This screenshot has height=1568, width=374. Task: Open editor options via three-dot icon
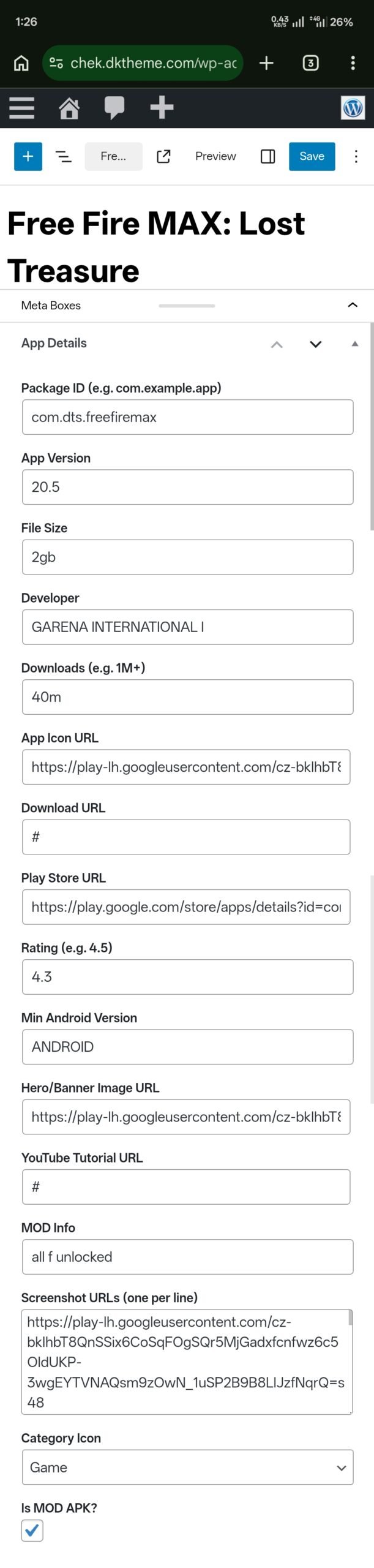click(356, 156)
